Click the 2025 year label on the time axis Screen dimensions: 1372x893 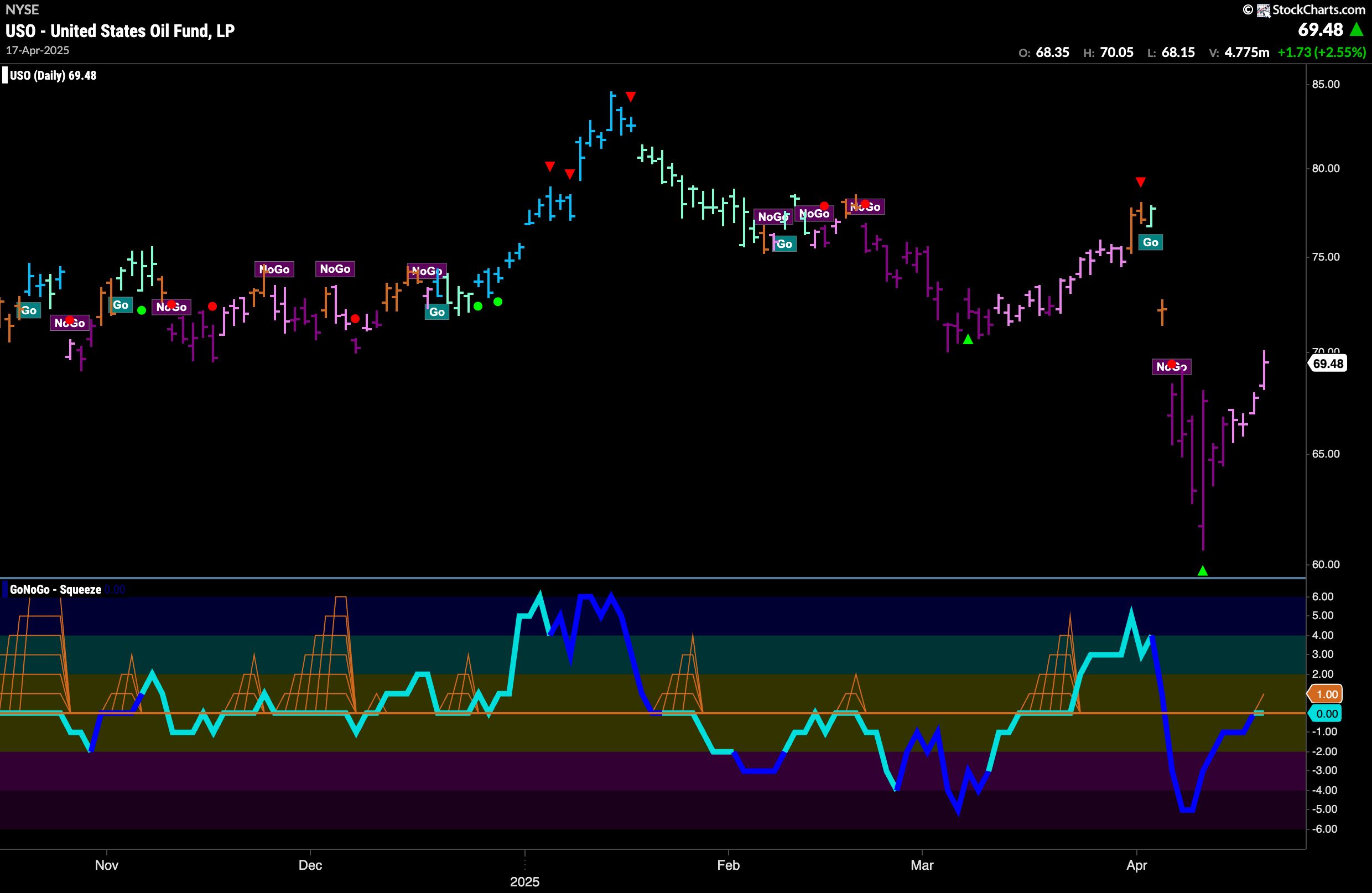[524, 882]
